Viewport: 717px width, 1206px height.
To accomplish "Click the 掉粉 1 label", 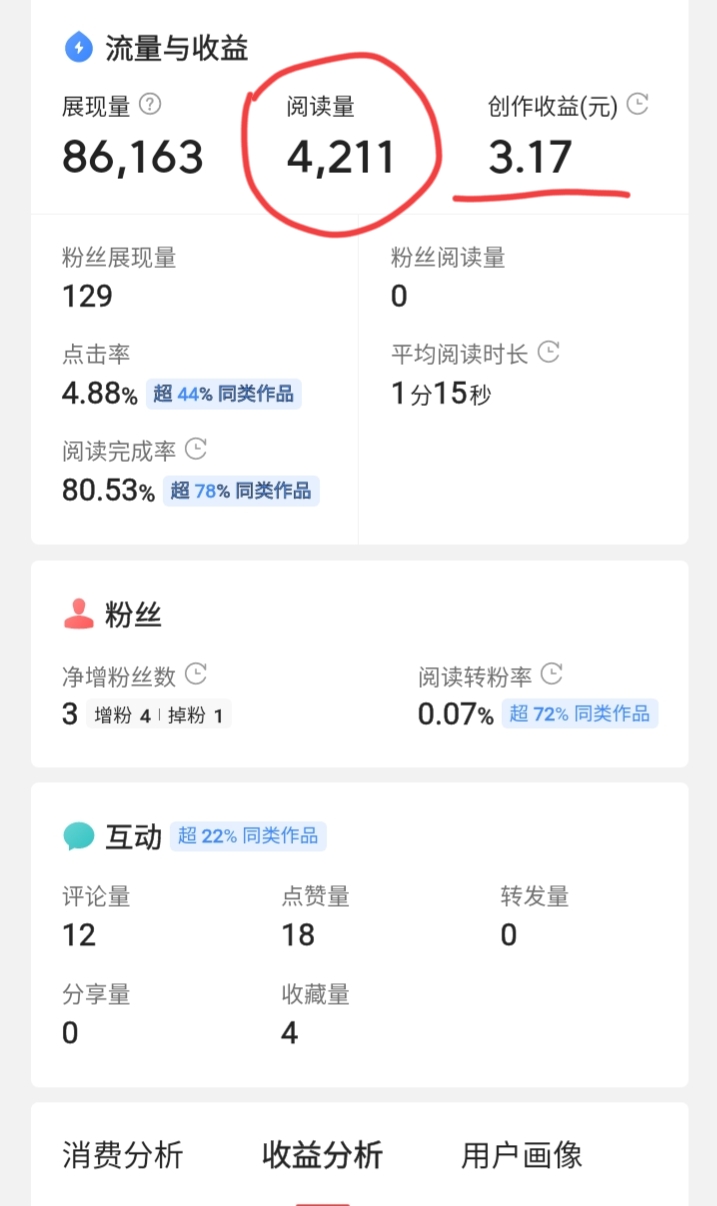I will point(194,714).
